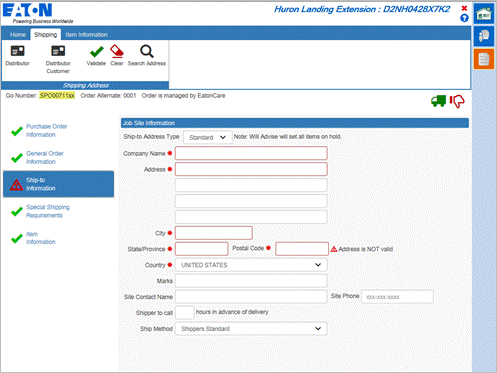Click checkmark beside Special Shipping Requirements

tap(17, 211)
